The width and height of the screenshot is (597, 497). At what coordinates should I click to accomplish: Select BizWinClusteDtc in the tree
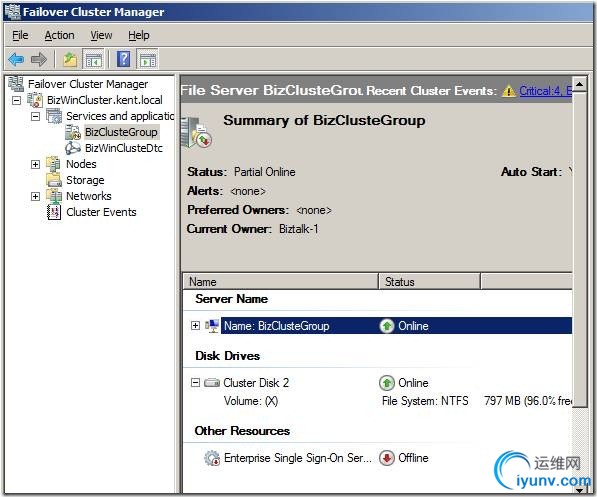124,148
